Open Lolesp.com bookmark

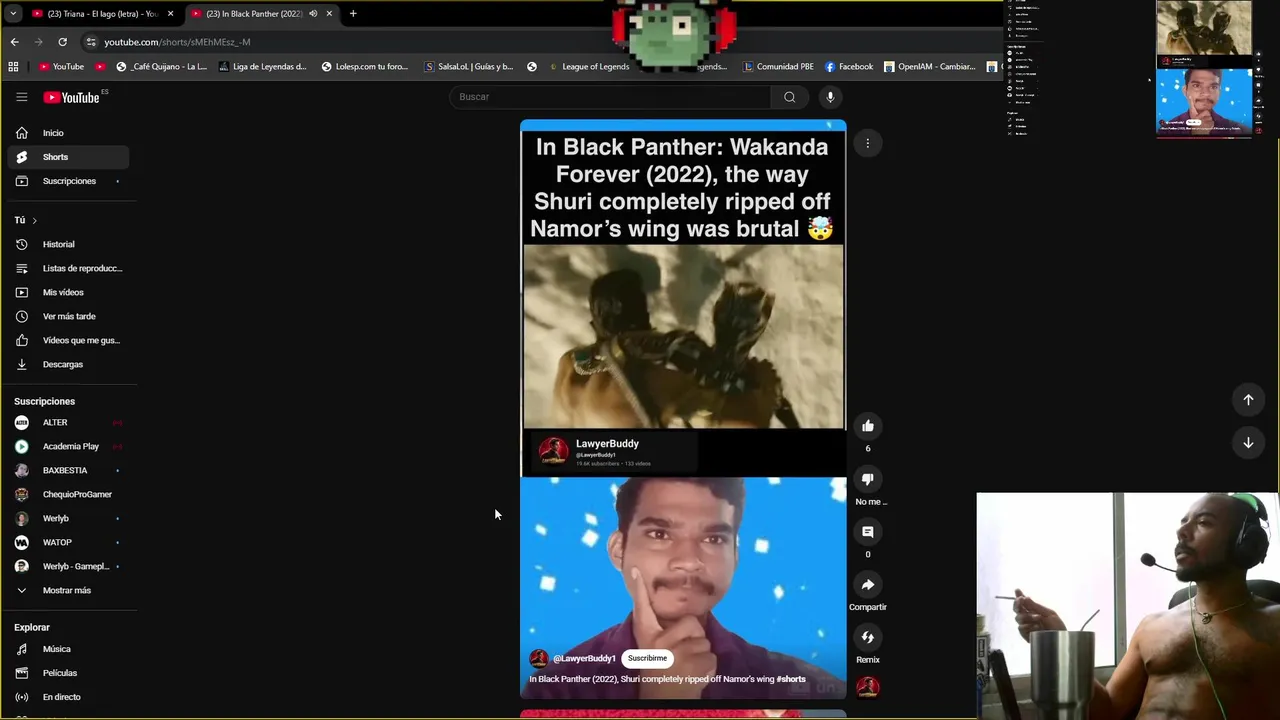coord(365,67)
